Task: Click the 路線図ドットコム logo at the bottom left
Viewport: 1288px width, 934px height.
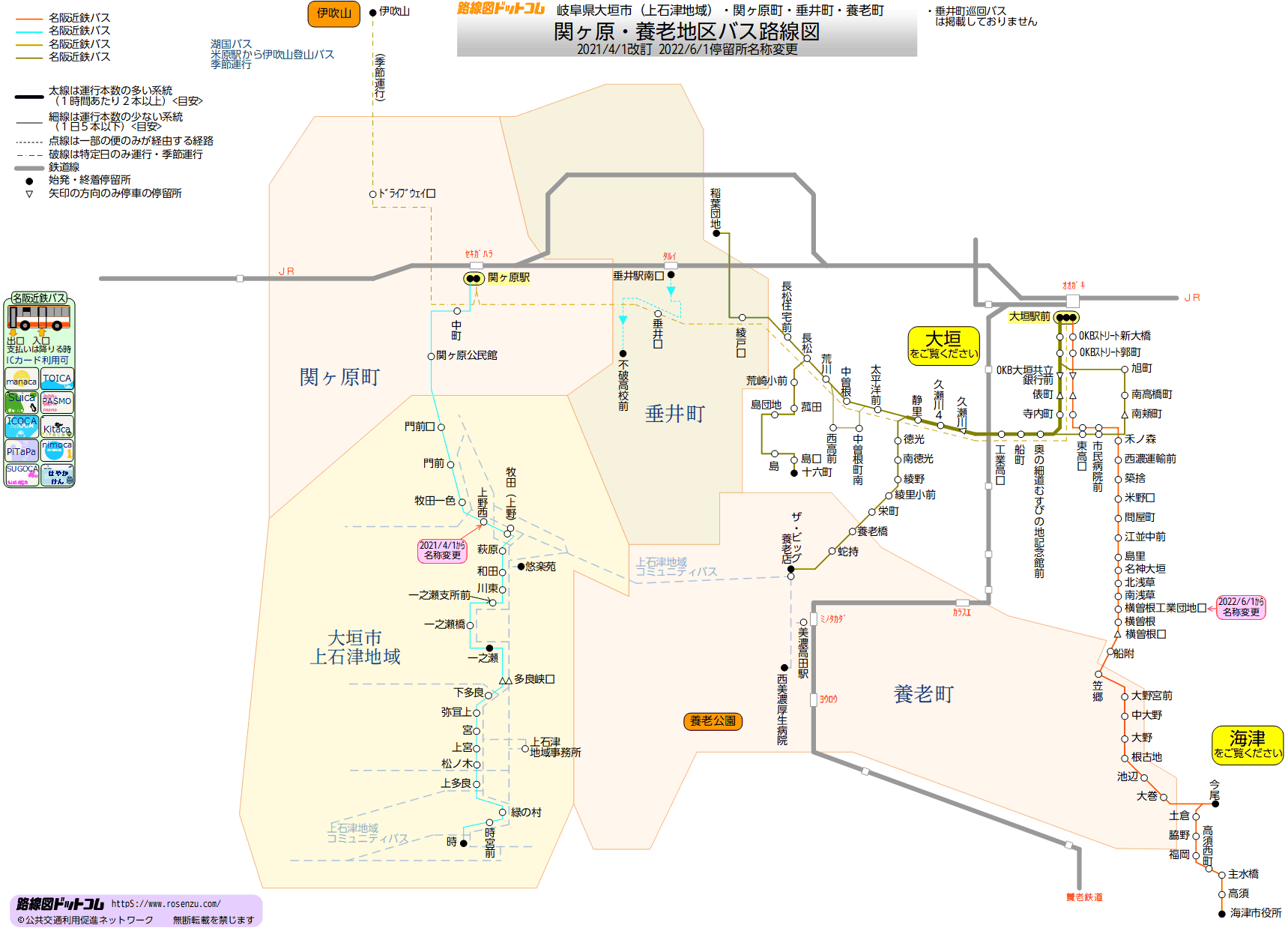Action: pos(60,904)
